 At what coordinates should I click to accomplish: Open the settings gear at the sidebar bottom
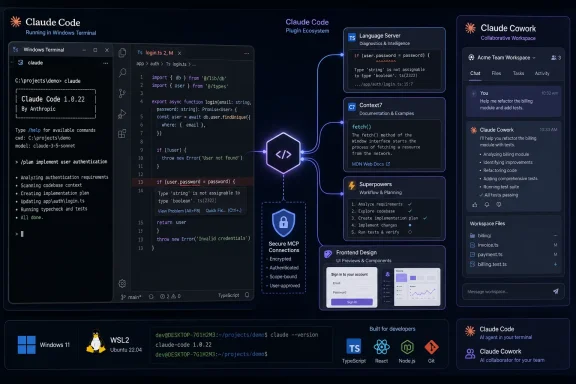click(x=122, y=283)
